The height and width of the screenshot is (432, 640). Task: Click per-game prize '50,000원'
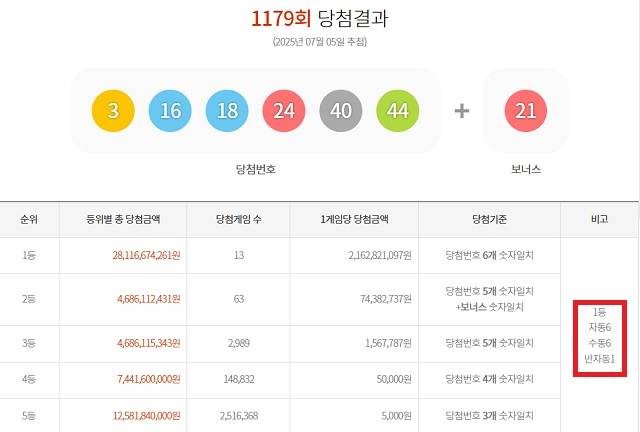tap(394, 379)
